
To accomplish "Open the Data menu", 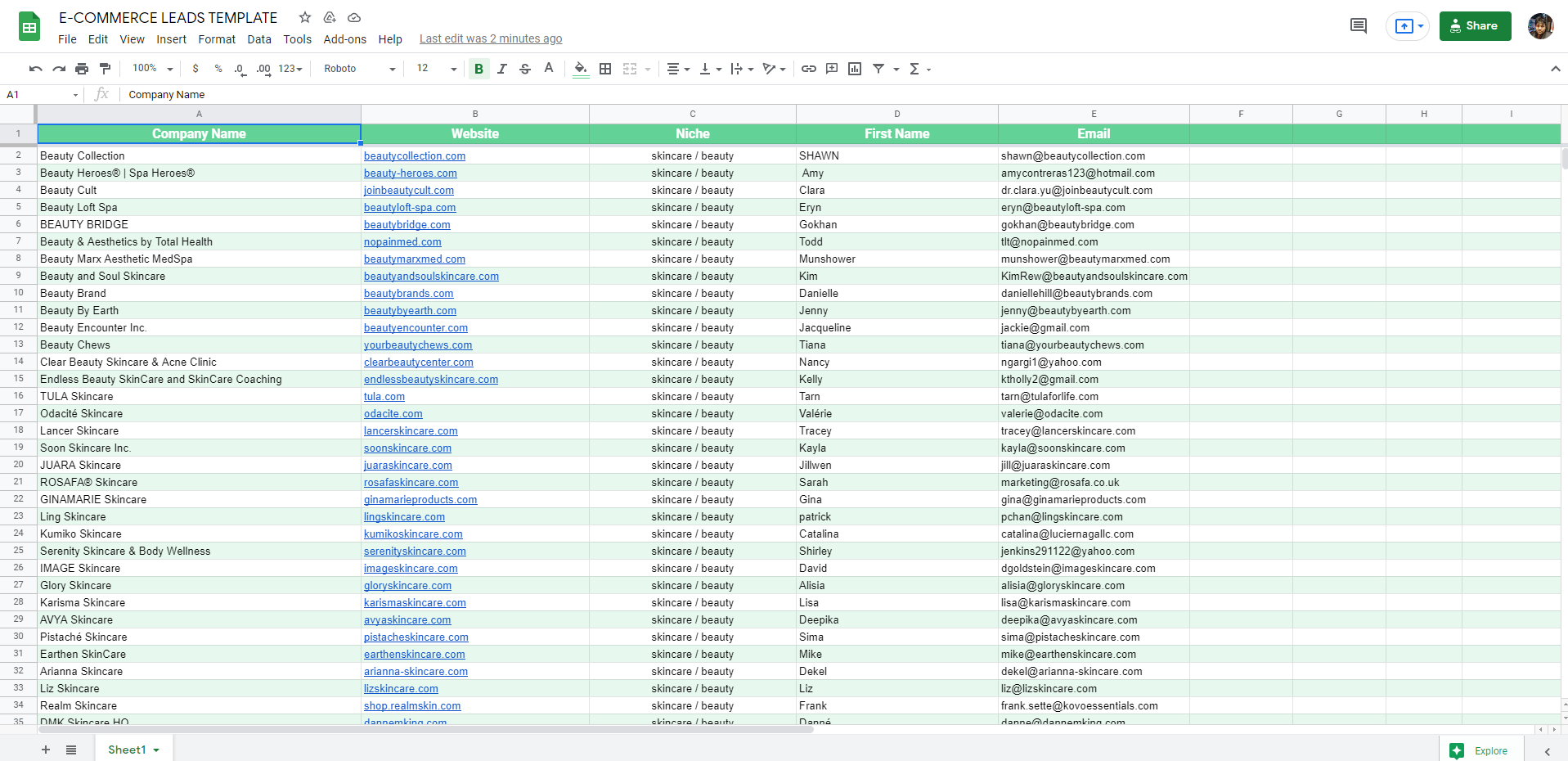I will [259, 39].
